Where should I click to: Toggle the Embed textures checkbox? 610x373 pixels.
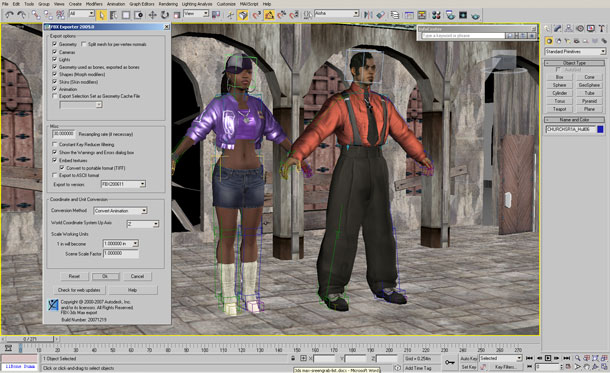pos(54,160)
